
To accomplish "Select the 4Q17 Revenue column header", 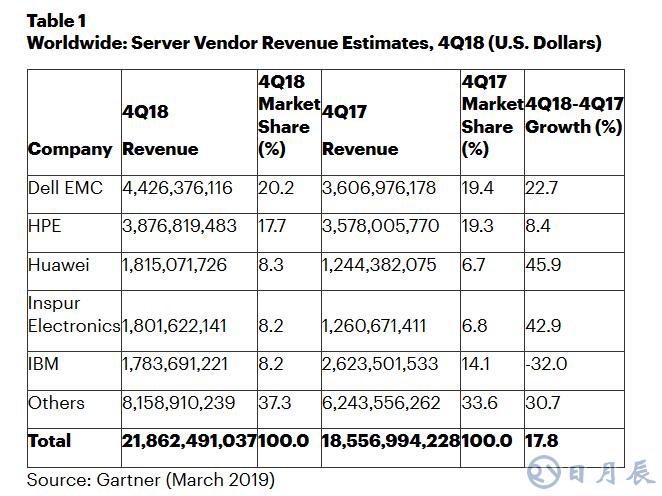I will click(360, 130).
